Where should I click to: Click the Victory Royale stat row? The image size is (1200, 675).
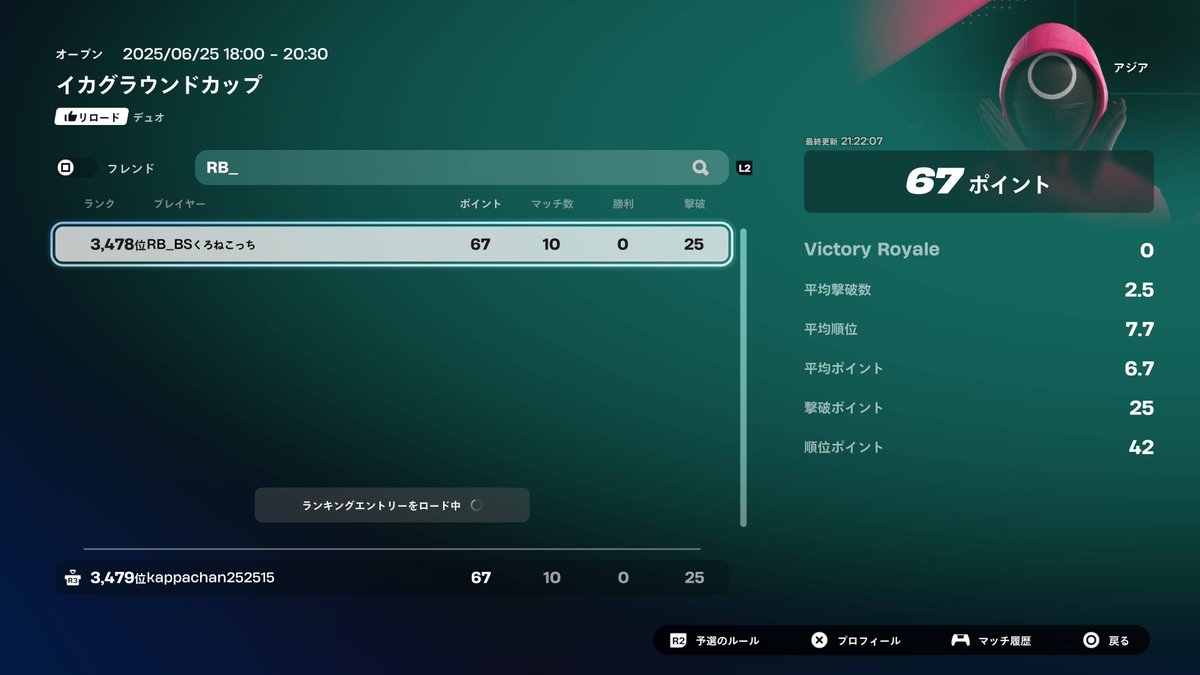pos(979,250)
